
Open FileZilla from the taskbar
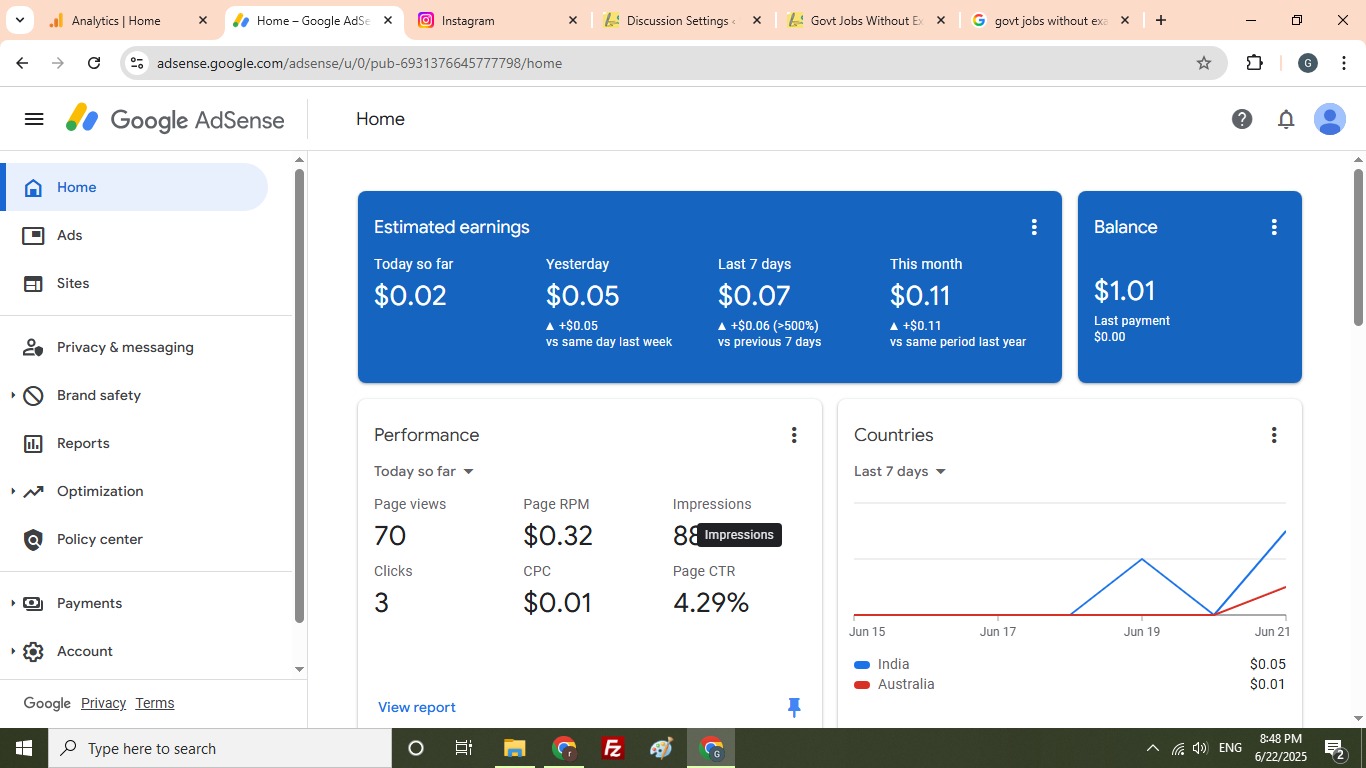tap(613, 748)
